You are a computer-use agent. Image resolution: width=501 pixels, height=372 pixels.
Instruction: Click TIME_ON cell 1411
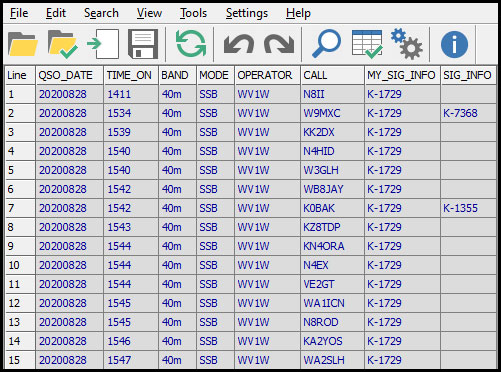131,94
